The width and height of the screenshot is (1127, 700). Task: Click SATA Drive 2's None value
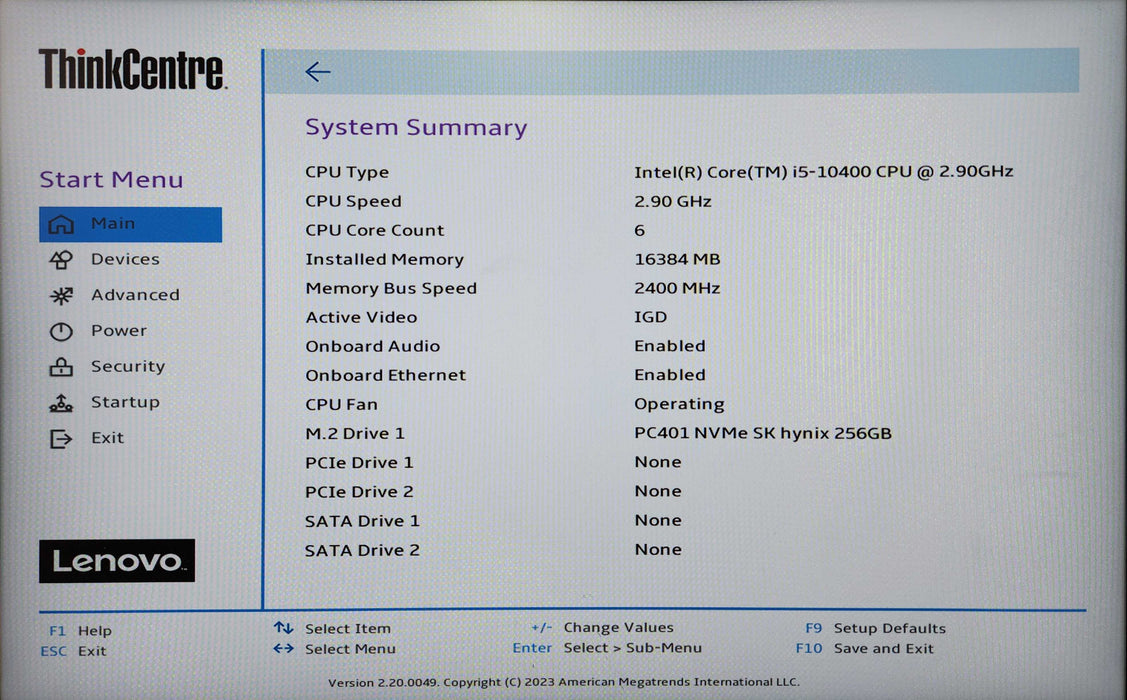tap(658, 549)
